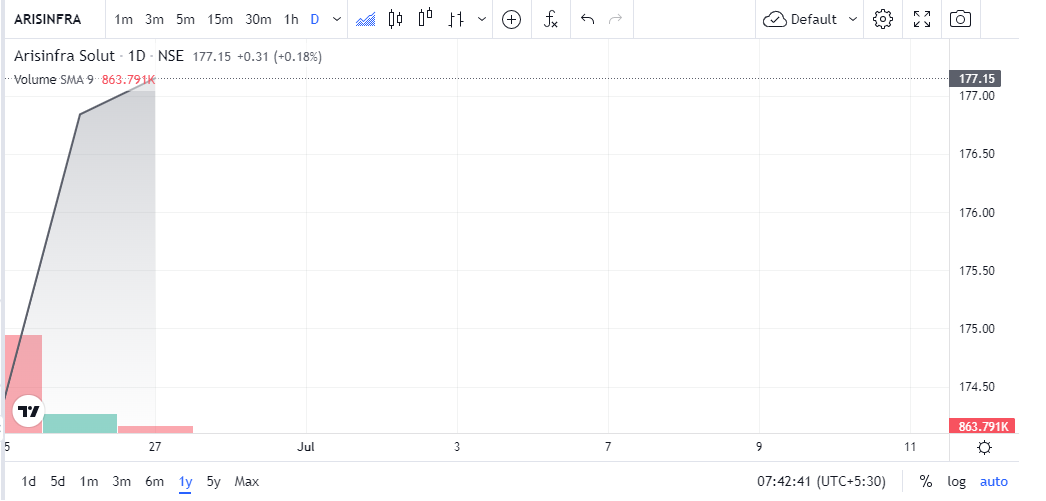Redo the last chart action
The image size is (1046, 501).
point(616,19)
